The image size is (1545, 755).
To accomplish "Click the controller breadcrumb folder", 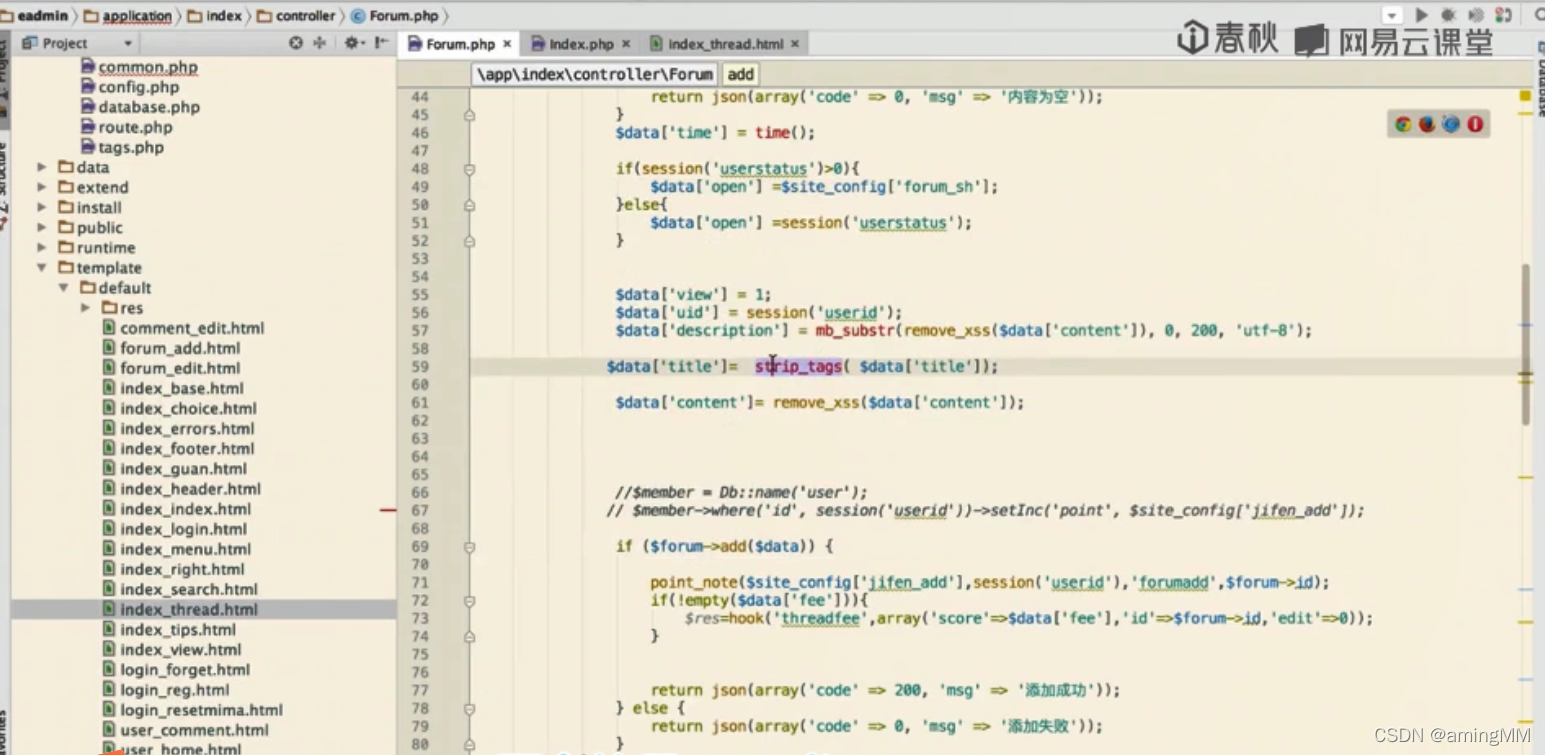I will coord(296,16).
